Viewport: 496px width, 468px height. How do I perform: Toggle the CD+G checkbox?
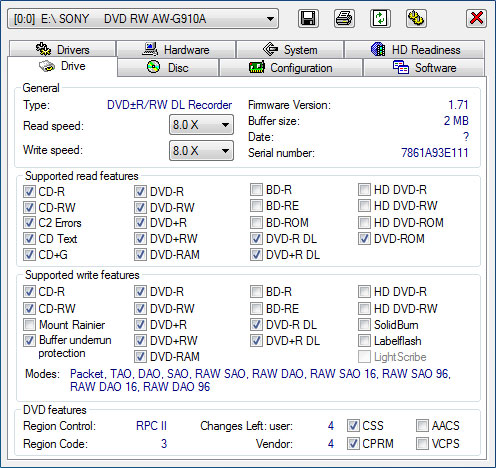[29, 255]
